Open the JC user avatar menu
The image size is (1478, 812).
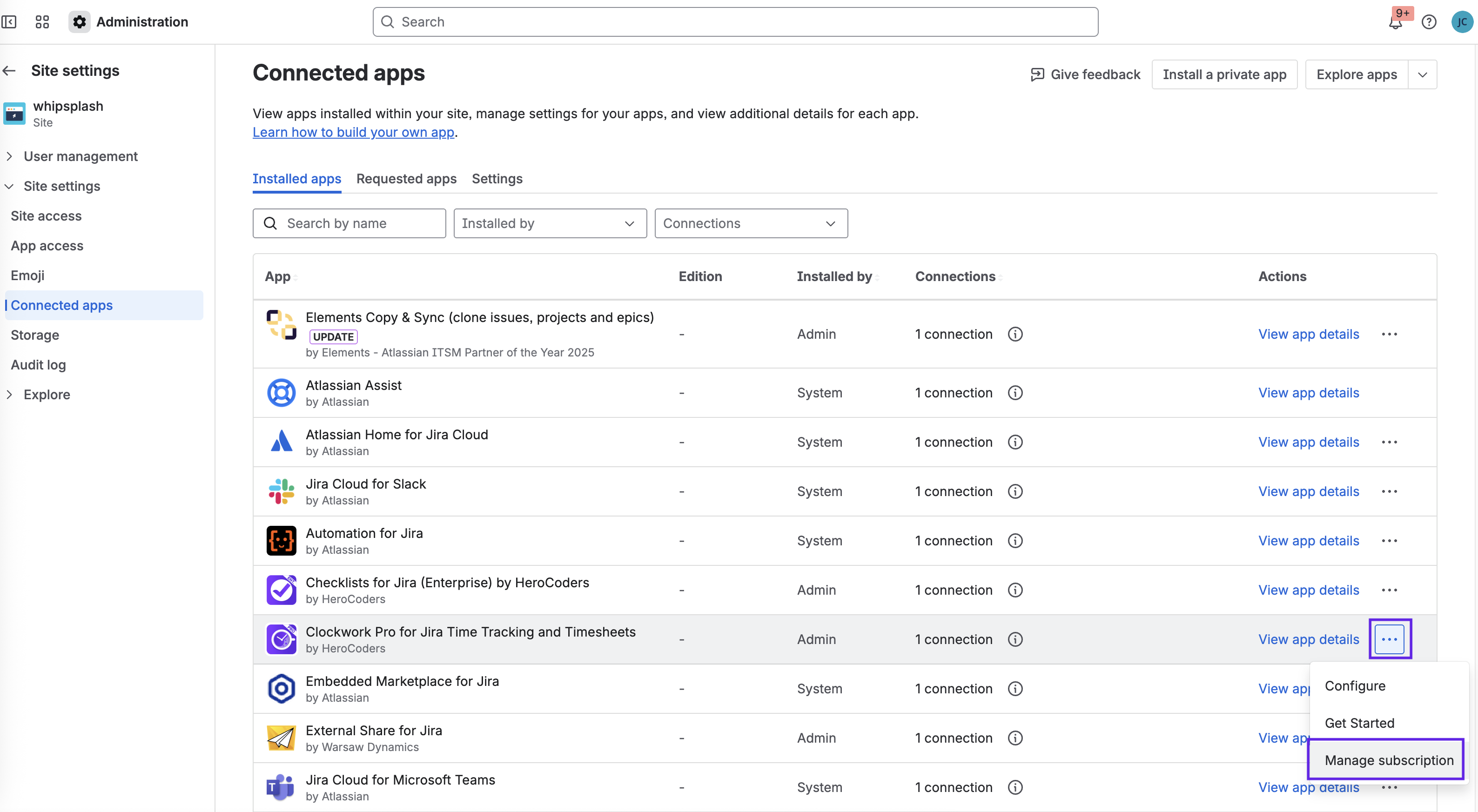1461,22
